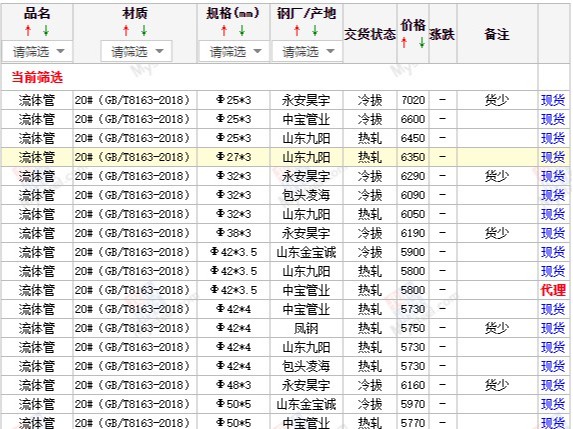Open the 品名 请筛选 filter dropdown

point(38,52)
